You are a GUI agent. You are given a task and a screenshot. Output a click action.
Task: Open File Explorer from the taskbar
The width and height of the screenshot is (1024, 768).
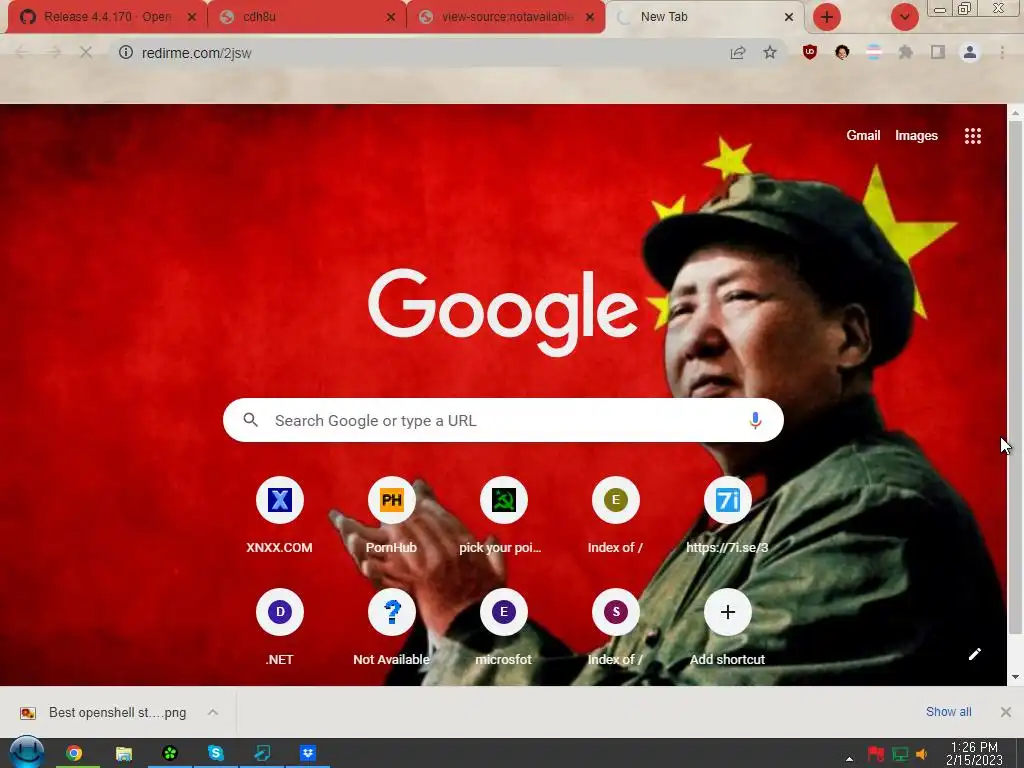123,753
